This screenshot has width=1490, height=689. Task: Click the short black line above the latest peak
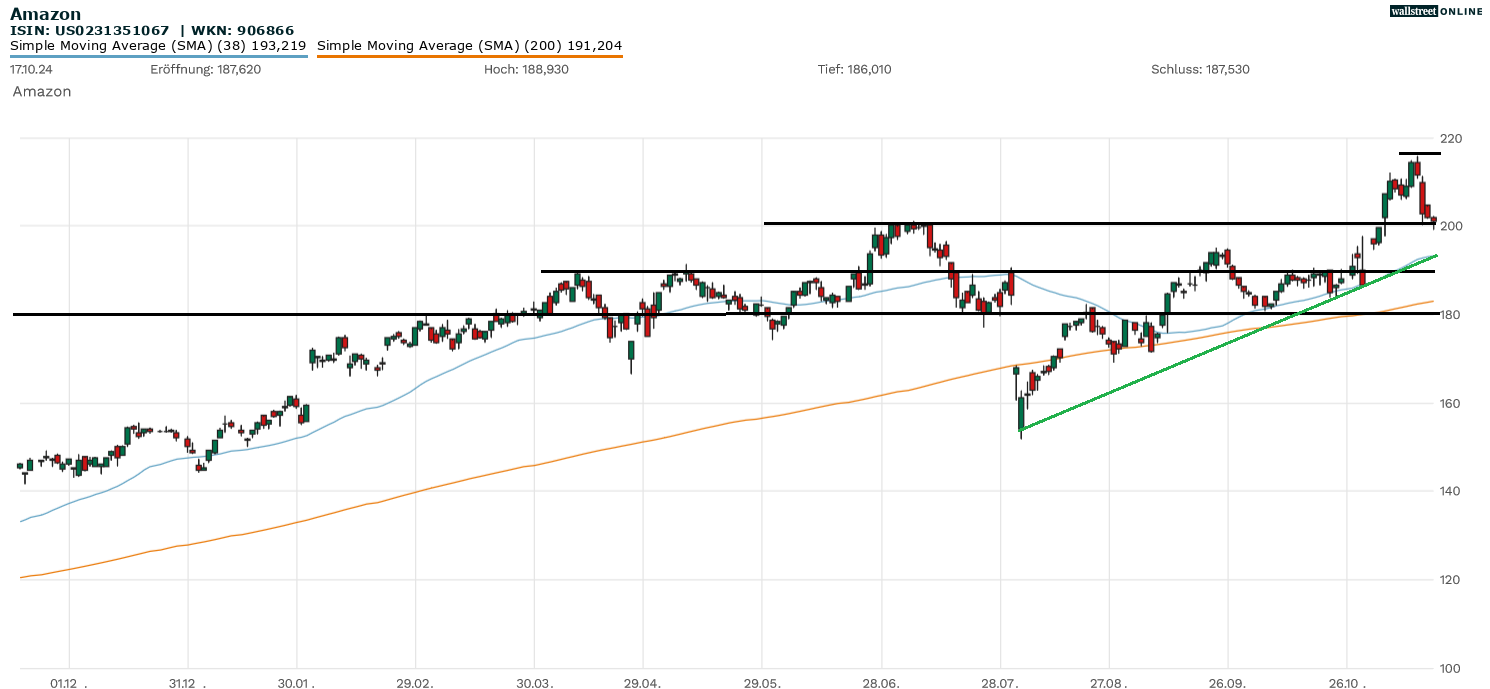1419,153
